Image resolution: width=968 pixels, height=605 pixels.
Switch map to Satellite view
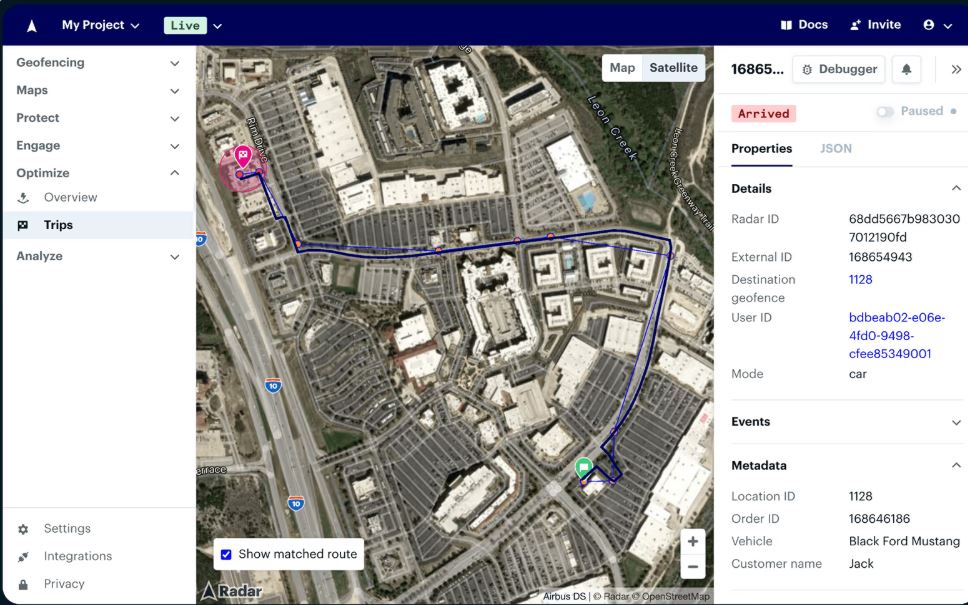pos(673,68)
